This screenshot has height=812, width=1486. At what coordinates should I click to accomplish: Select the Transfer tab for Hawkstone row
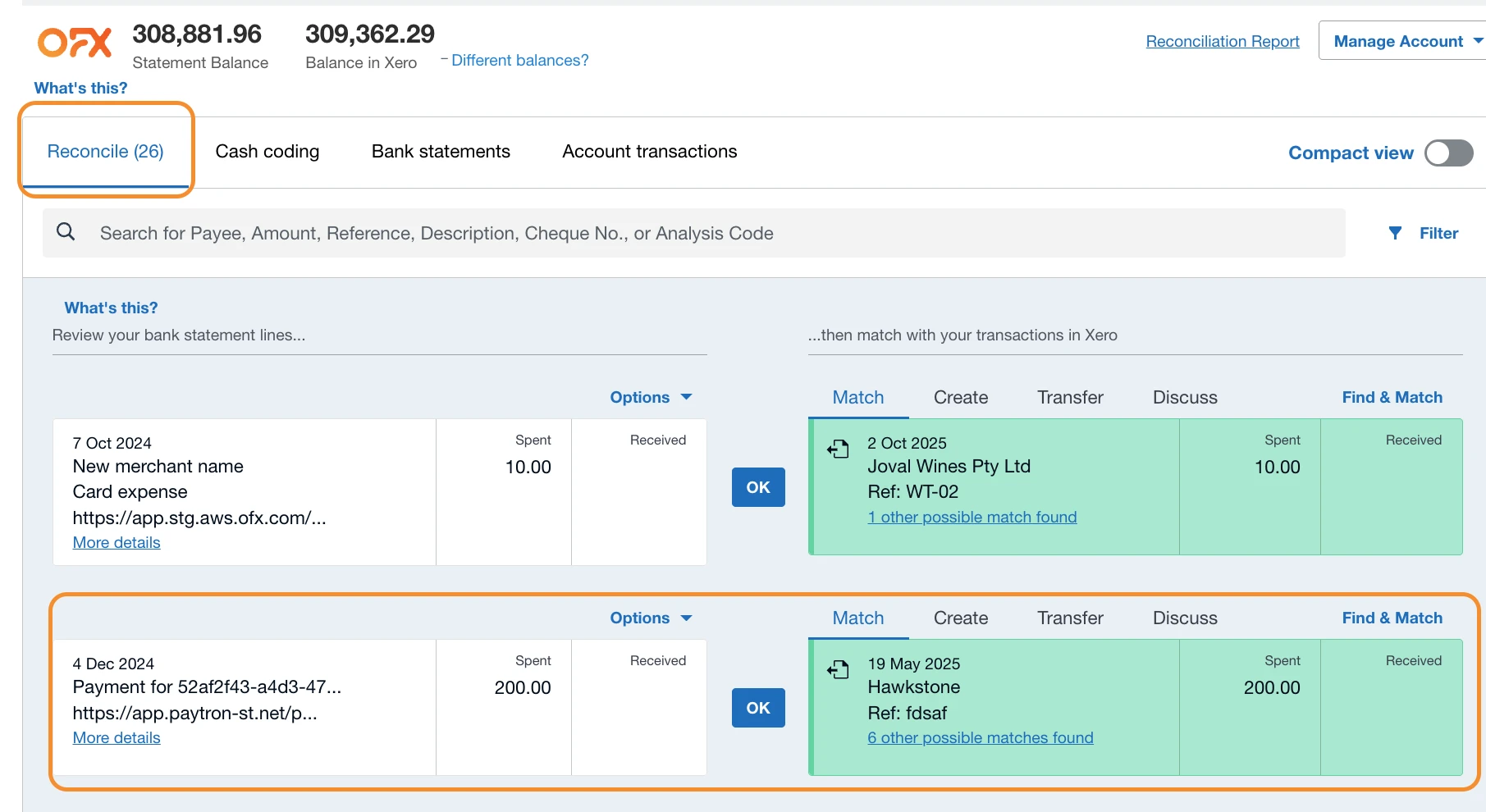1069,618
